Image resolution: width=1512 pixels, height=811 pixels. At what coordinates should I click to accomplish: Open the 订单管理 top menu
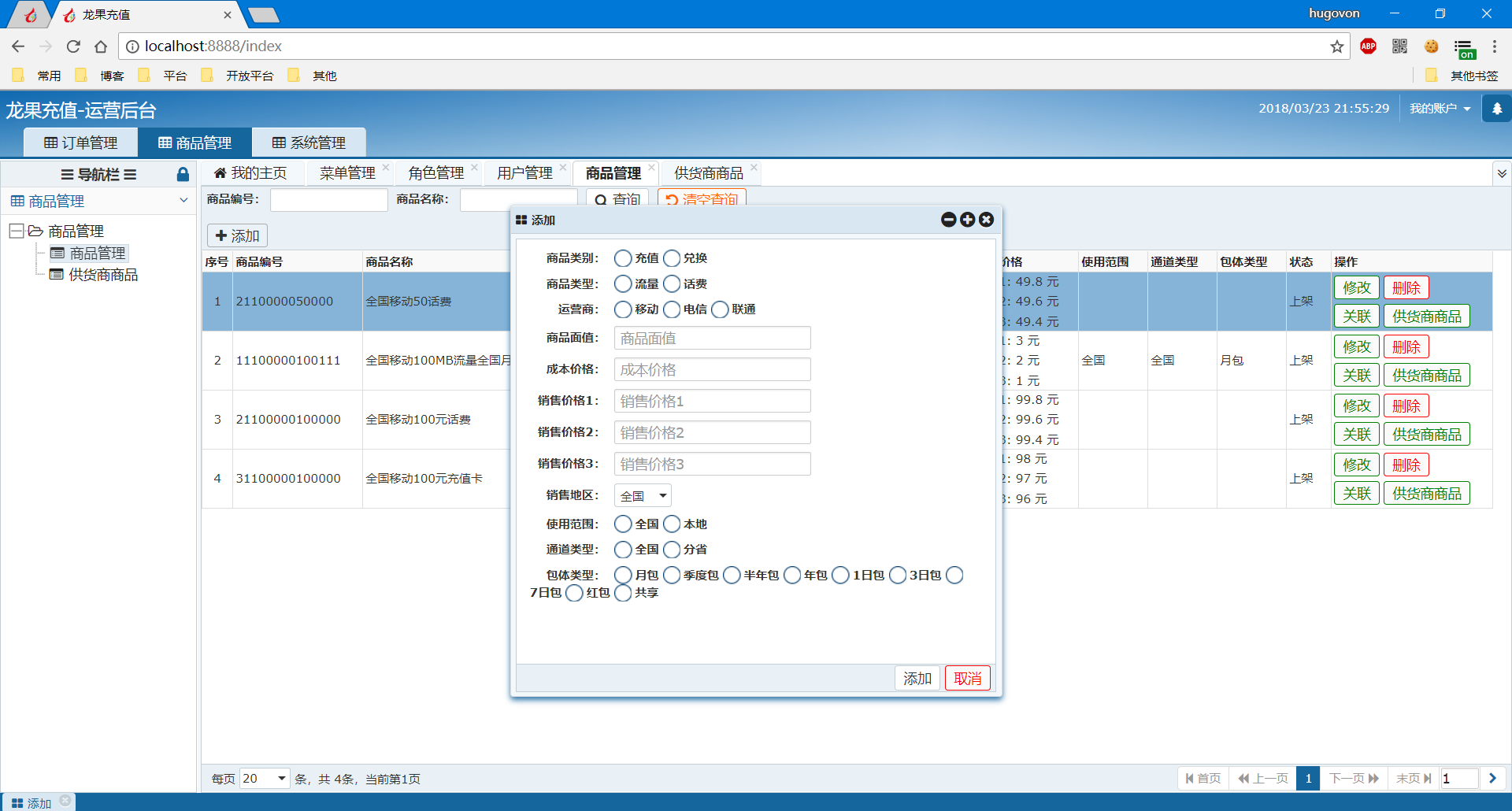[x=80, y=143]
